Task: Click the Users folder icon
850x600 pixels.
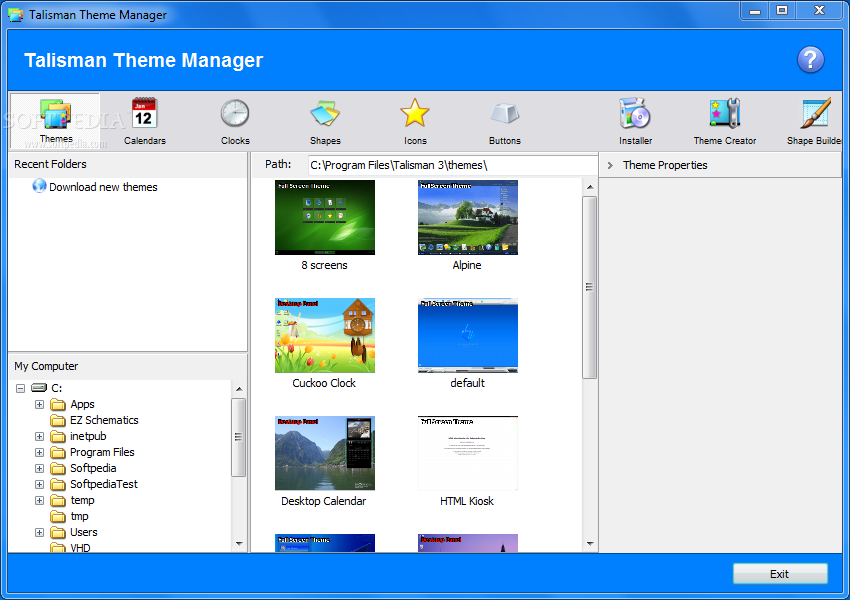Action: [x=58, y=532]
